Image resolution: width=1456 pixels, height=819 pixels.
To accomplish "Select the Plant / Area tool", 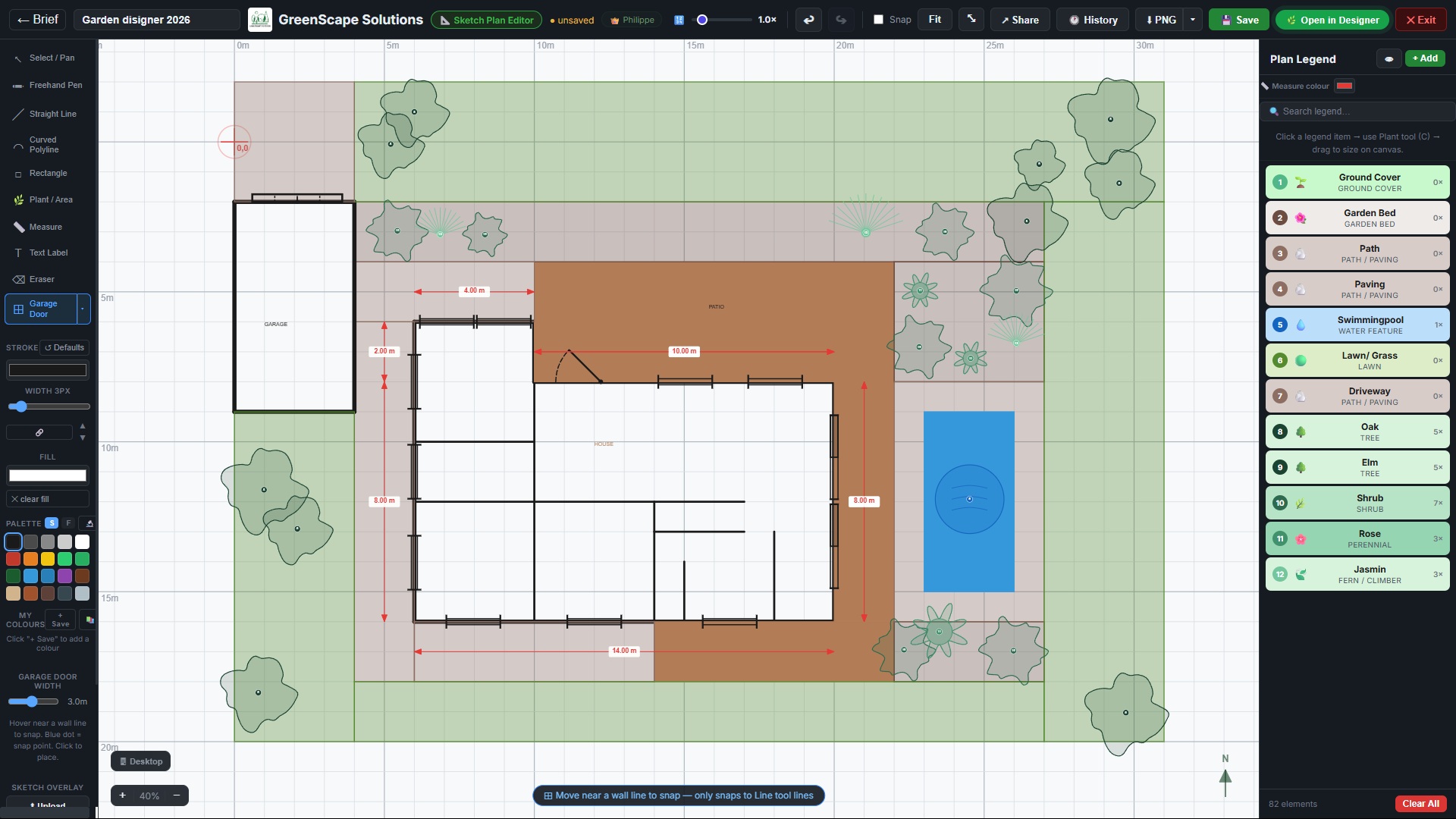I will [48, 200].
